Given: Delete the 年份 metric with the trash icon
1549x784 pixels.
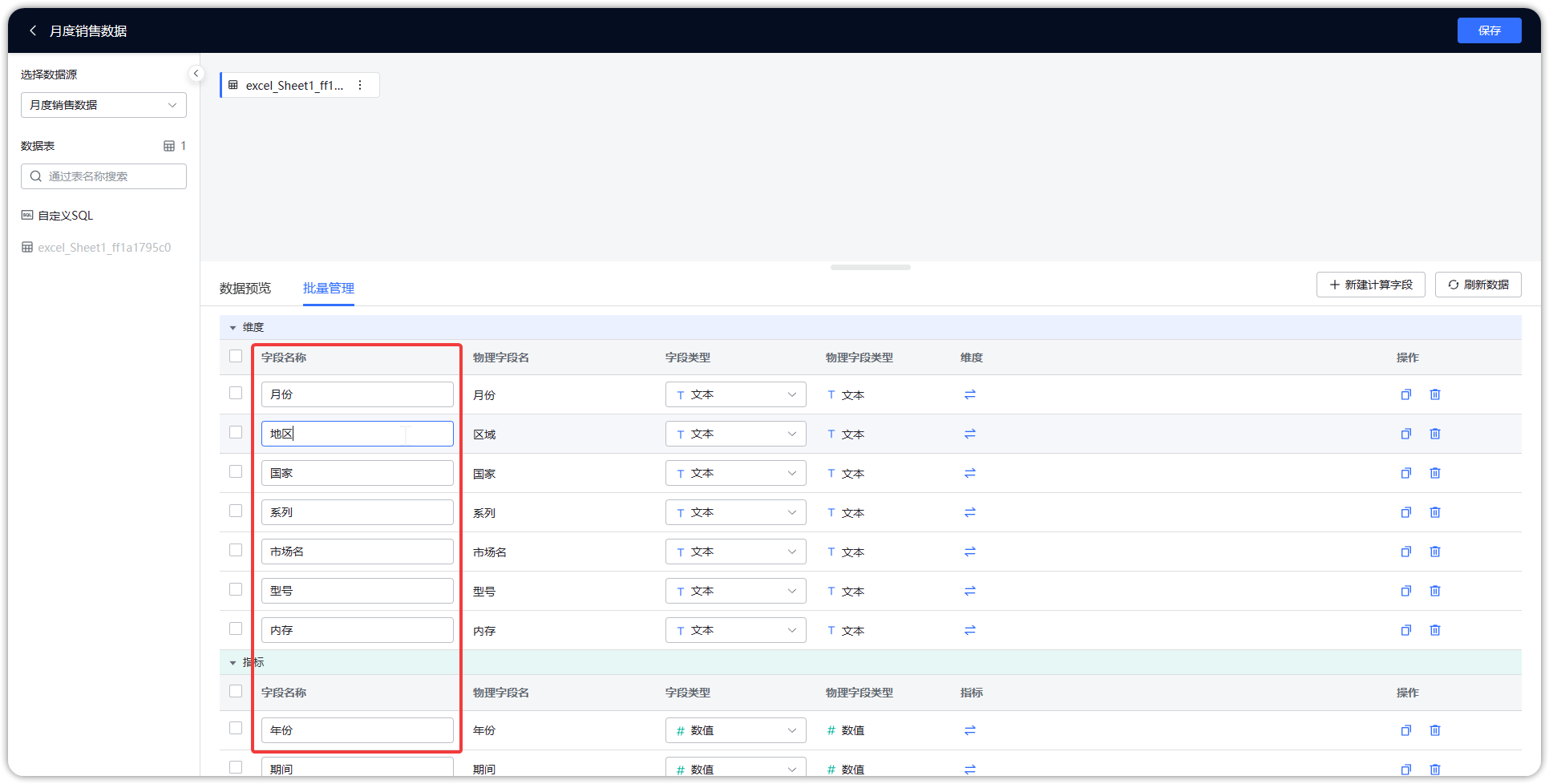Looking at the screenshot, I should tap(1435, 730).
